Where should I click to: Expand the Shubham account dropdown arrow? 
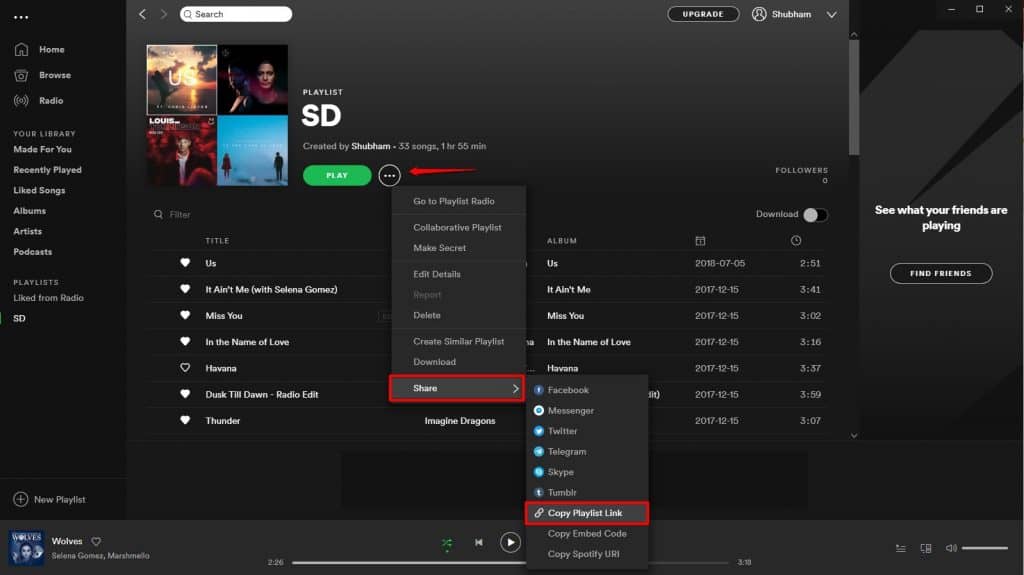831,14
